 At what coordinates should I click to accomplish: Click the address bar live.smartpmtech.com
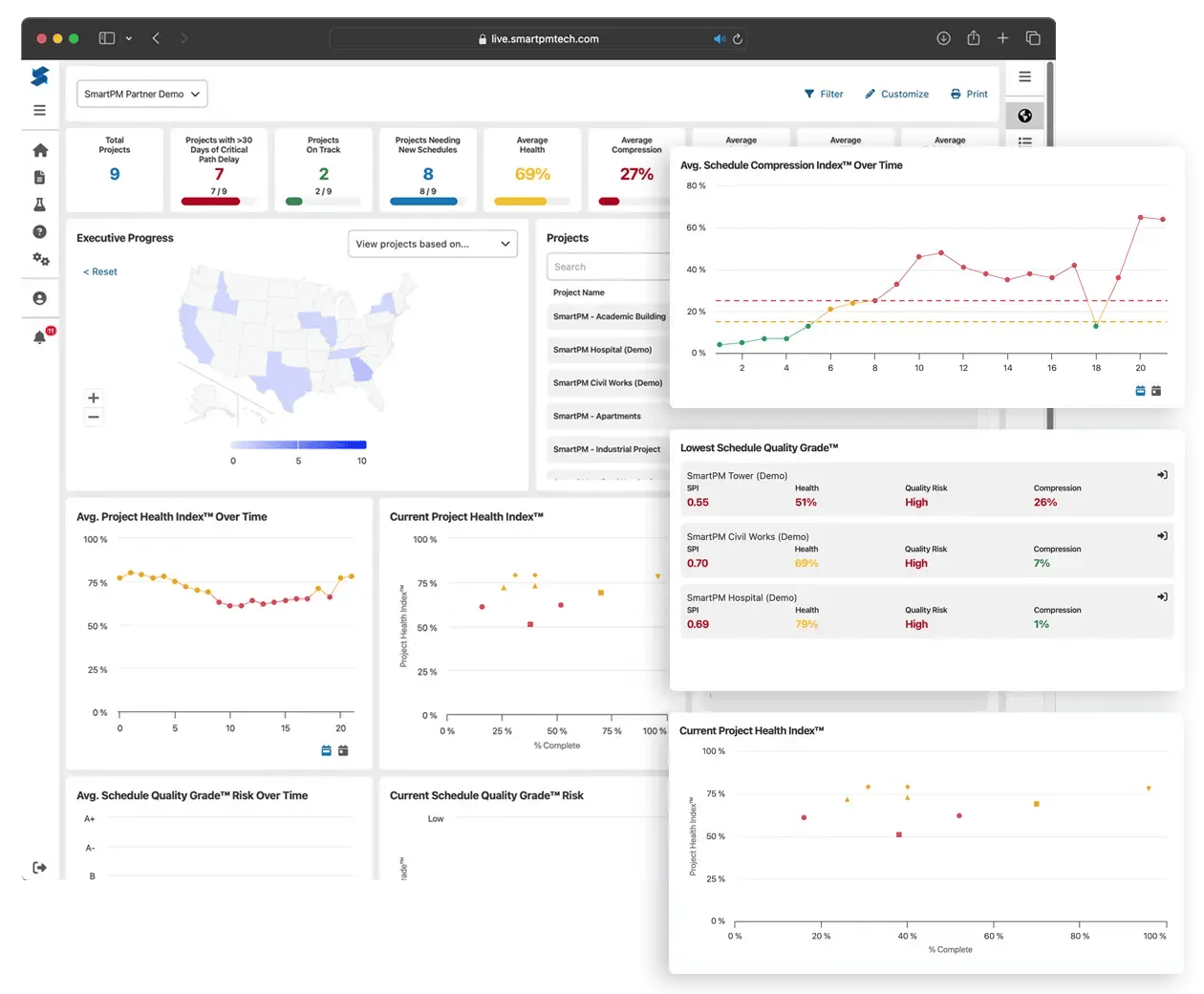coord(538,39)
